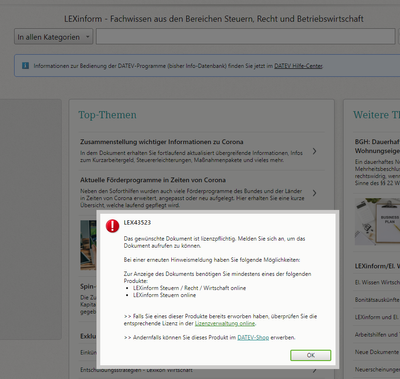Screen dimensions: 400x379
Task: Expand chevron next to Förderprogramme entry
Action: 314,193
